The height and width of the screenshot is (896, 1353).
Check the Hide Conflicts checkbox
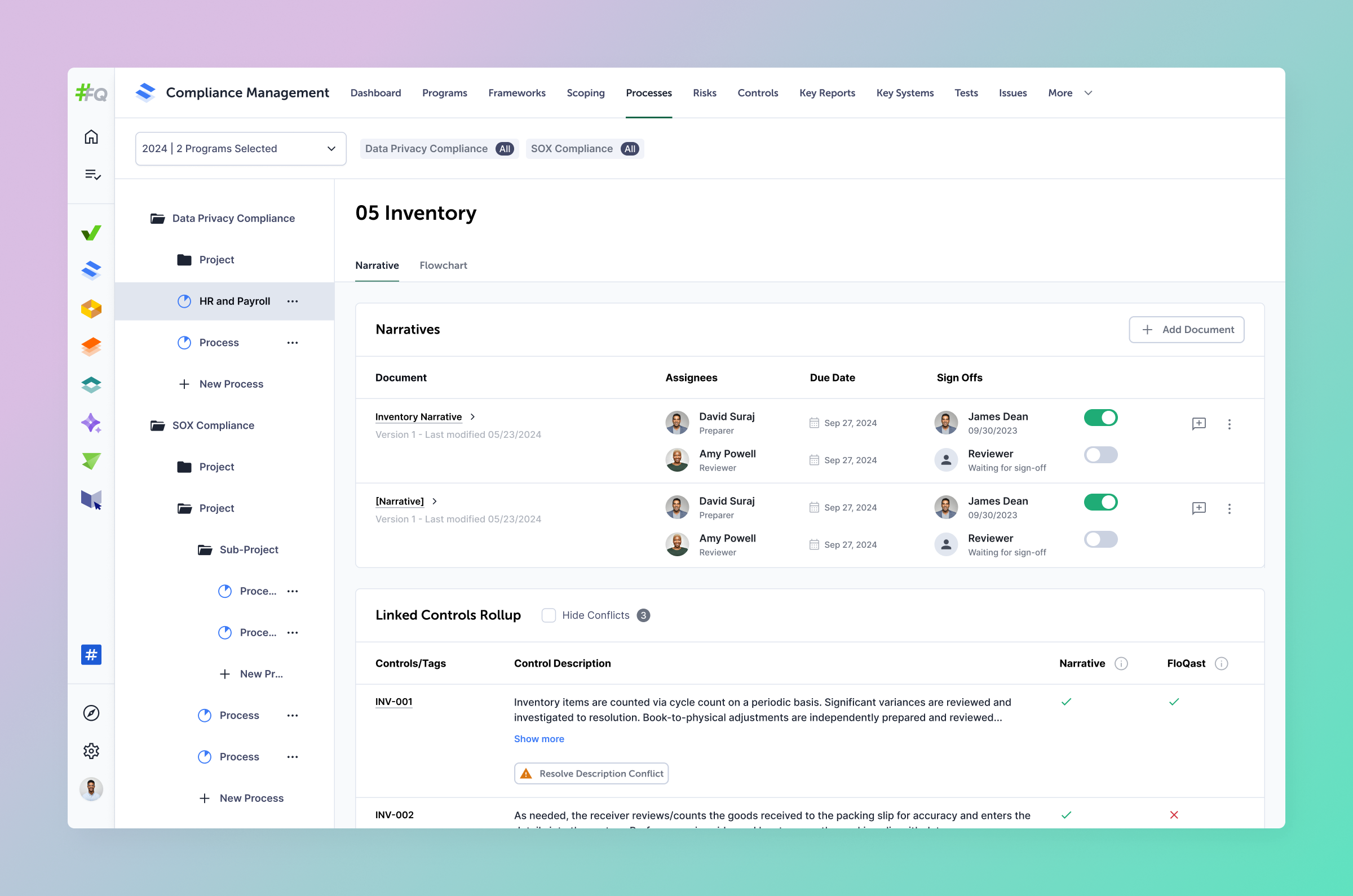(548, 615)
